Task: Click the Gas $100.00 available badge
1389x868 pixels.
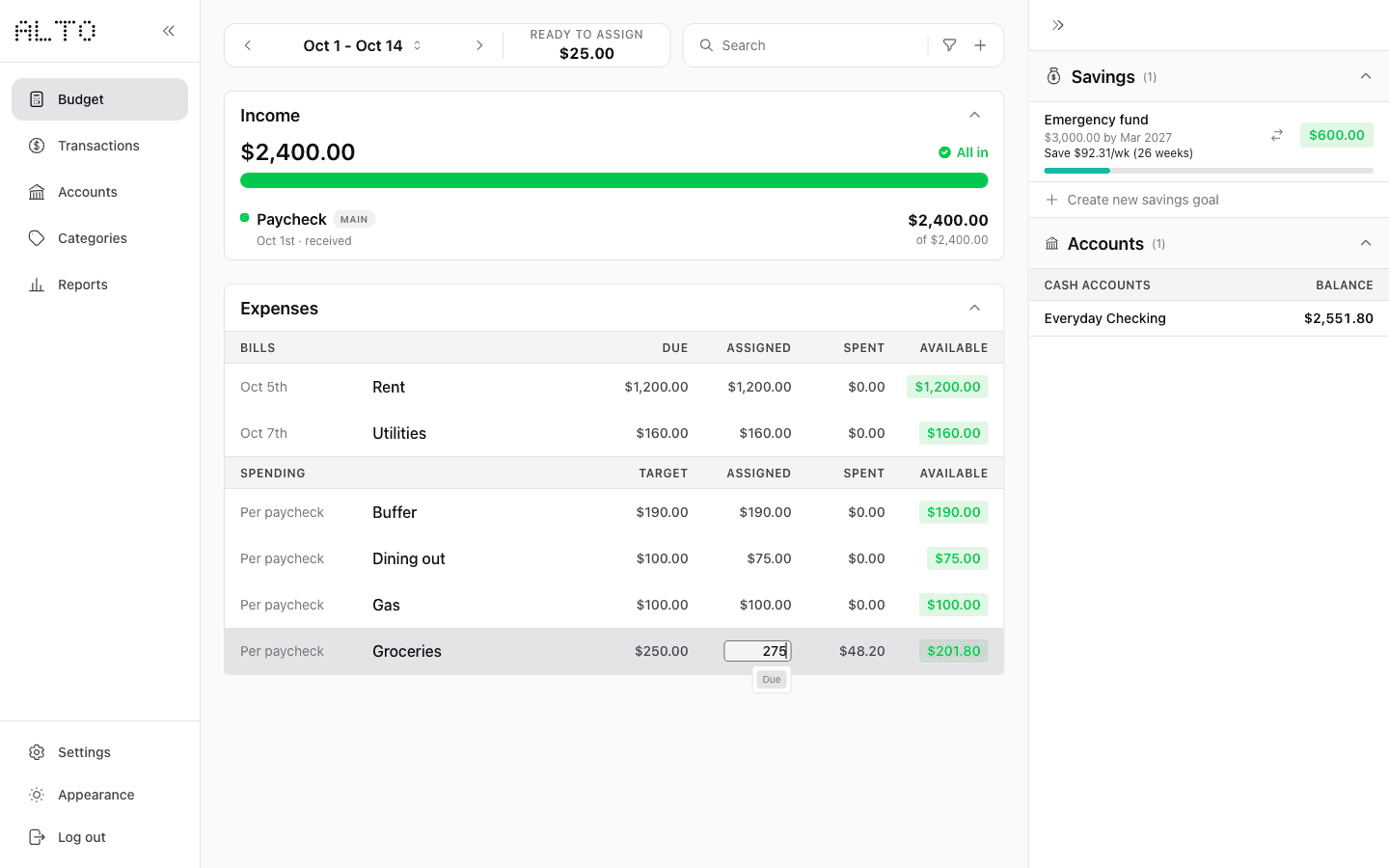Action: pyautogui.click(x=953, y=605)
